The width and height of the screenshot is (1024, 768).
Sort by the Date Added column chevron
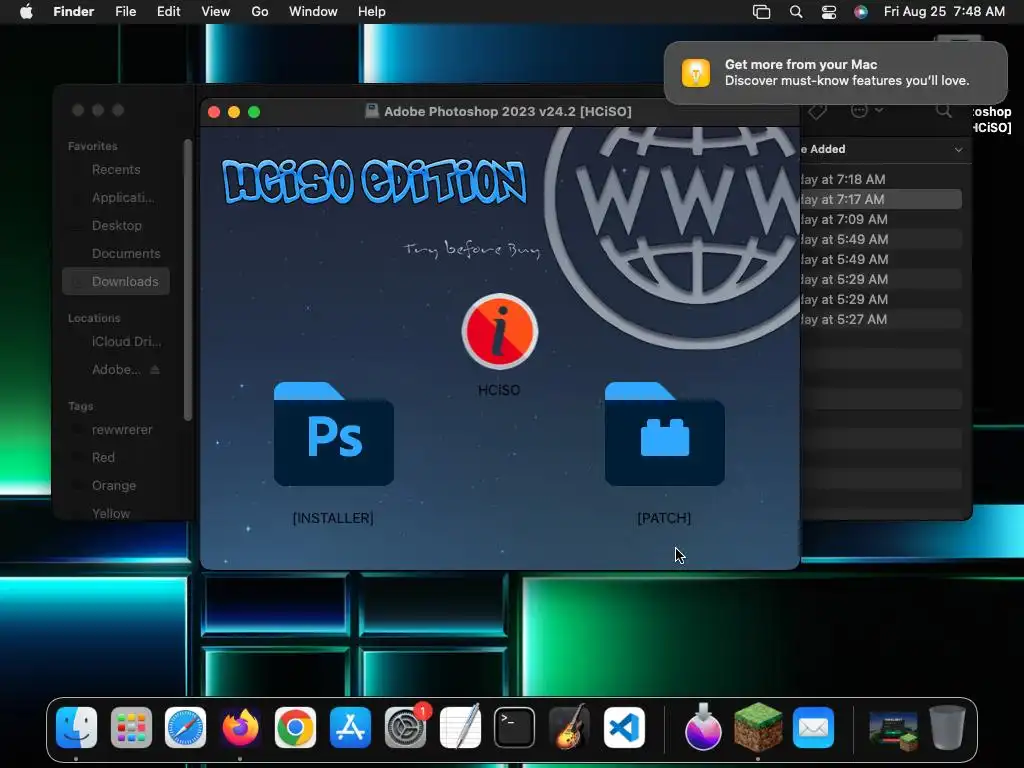point(958,150)
